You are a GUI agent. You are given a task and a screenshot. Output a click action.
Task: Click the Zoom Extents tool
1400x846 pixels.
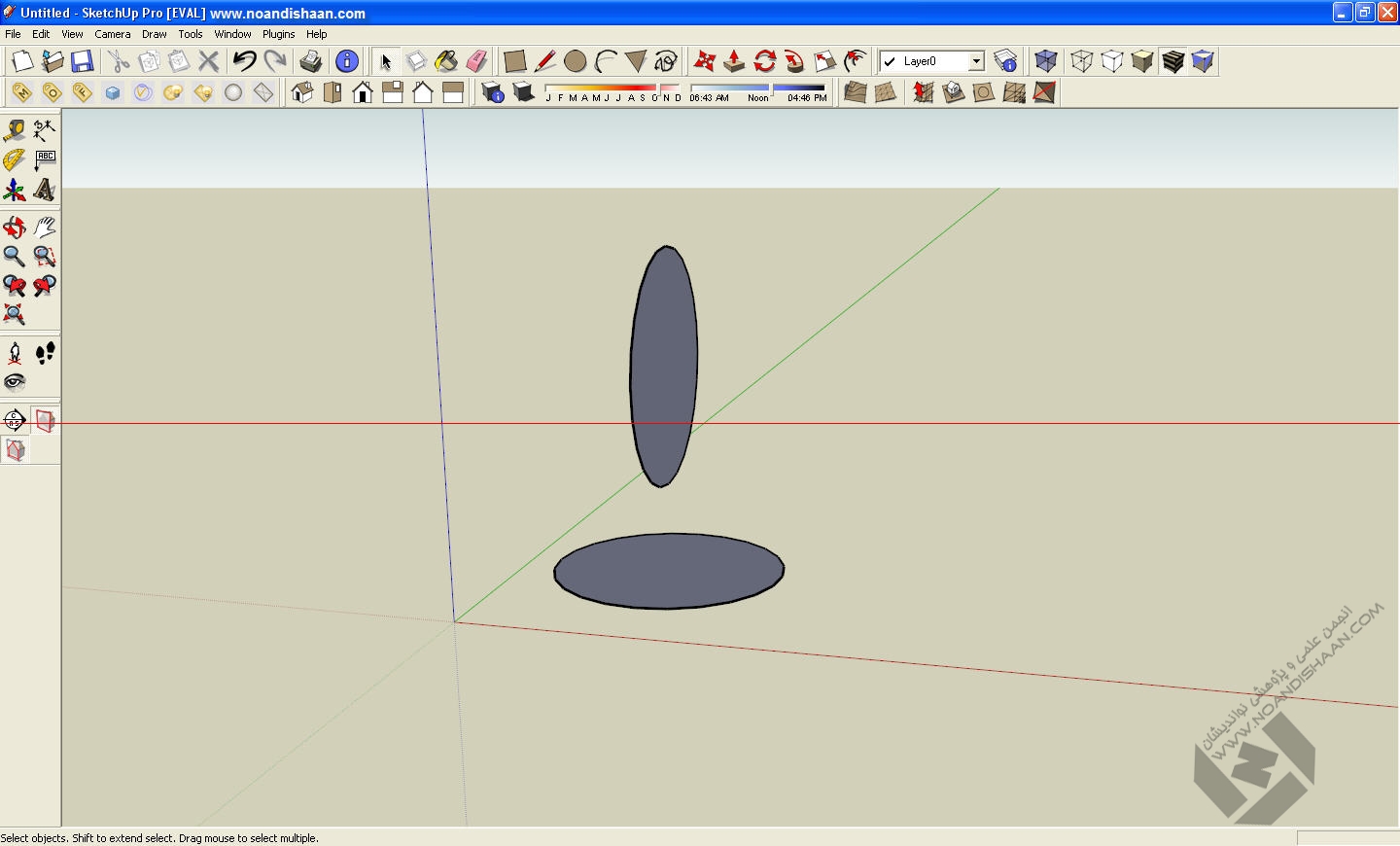(15, 315)
